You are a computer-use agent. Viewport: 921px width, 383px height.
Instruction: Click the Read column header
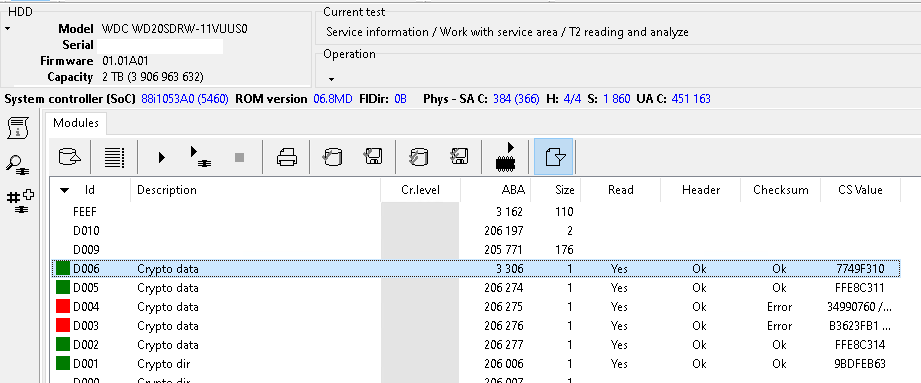[x=620, y=190]
